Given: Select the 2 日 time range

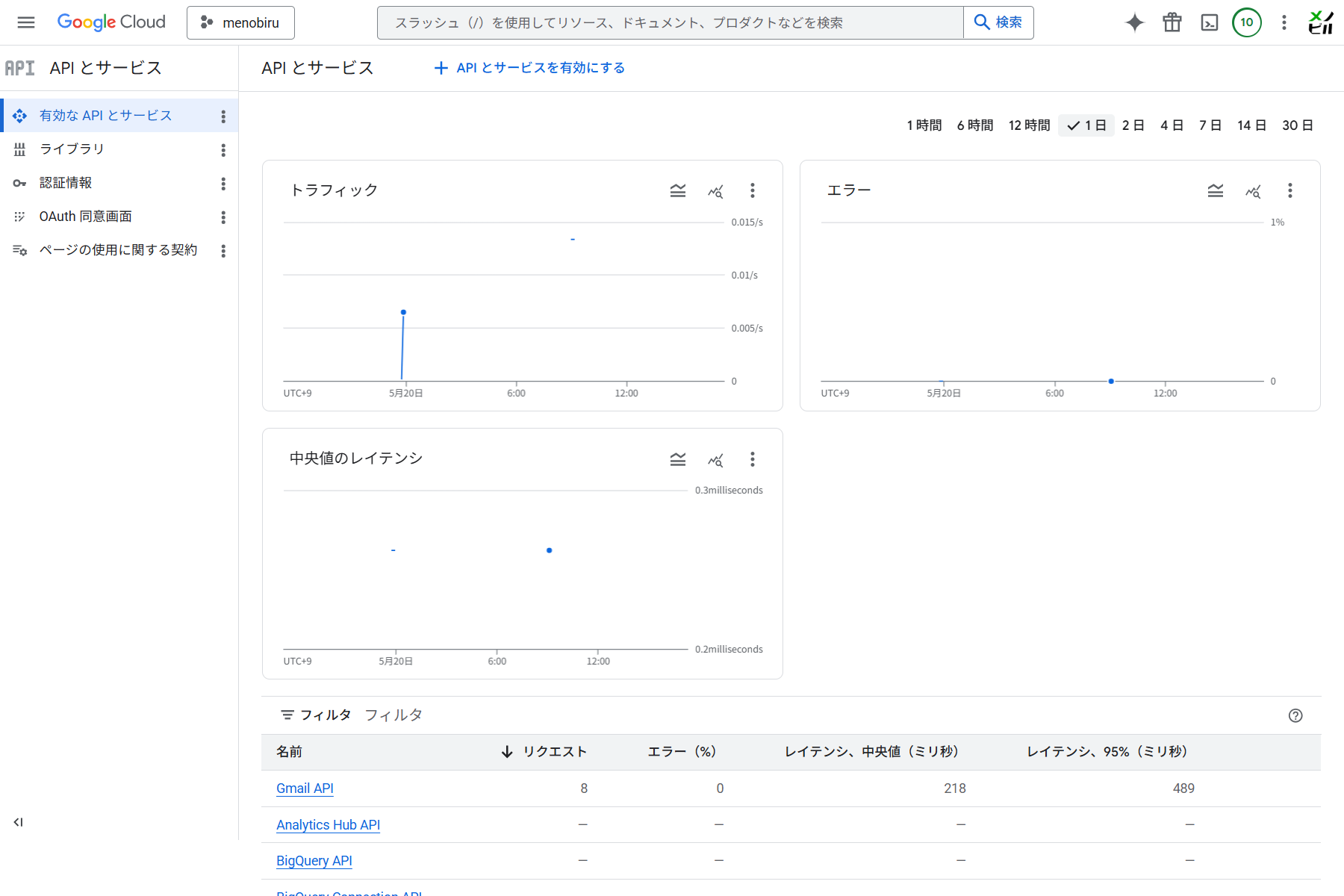Looking at the screenshot, I should (x=1133, y=125).
